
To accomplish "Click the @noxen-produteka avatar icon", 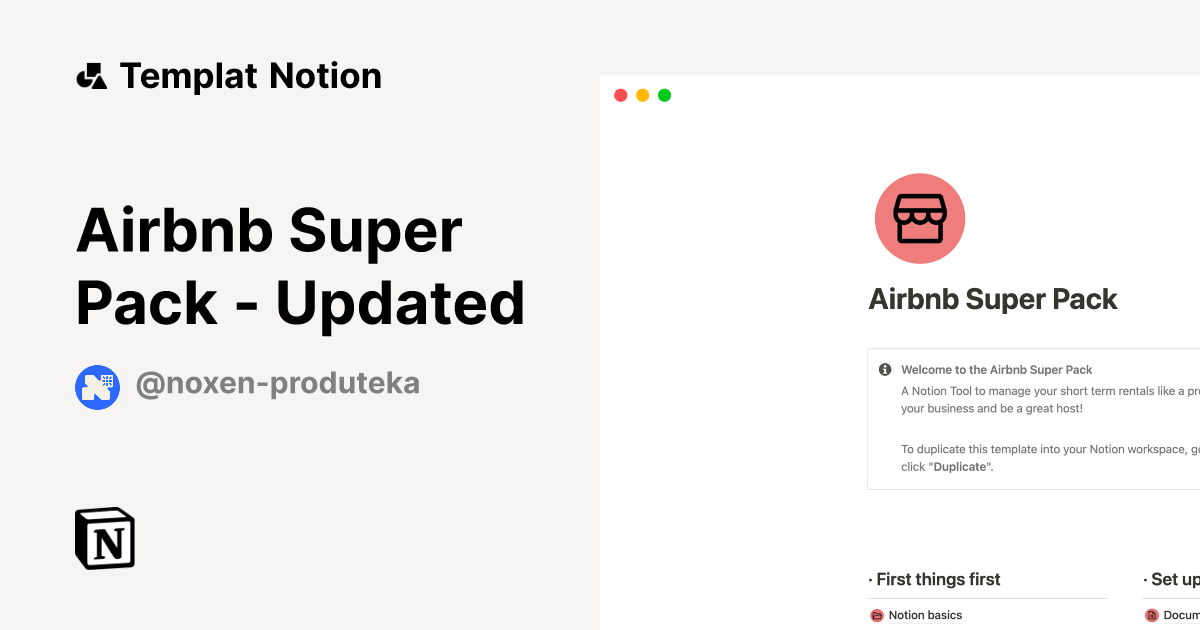I will [97, 387].
